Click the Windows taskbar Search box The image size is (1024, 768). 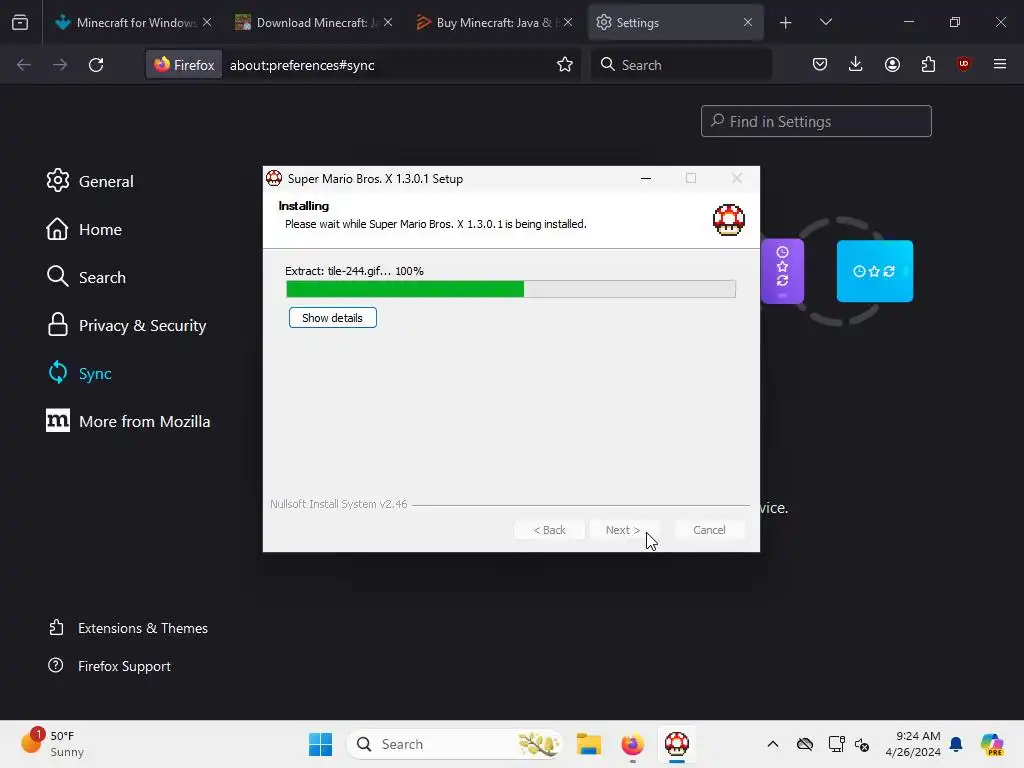pyautogui.click(x=455, y=744)
